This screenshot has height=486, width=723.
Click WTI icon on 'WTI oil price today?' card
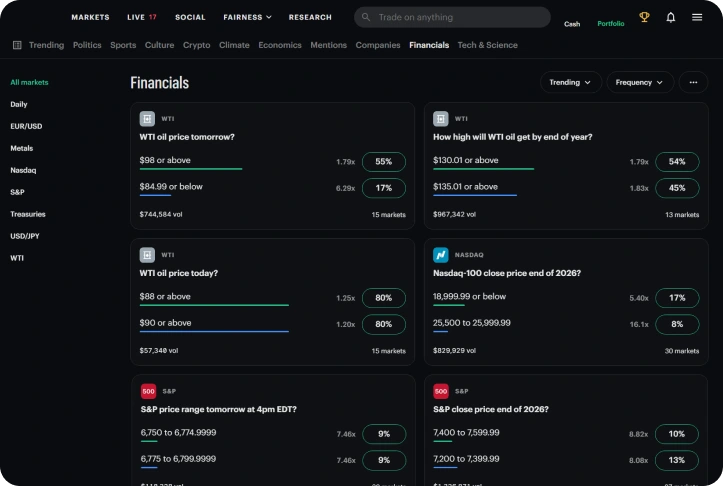coord(147,255)
